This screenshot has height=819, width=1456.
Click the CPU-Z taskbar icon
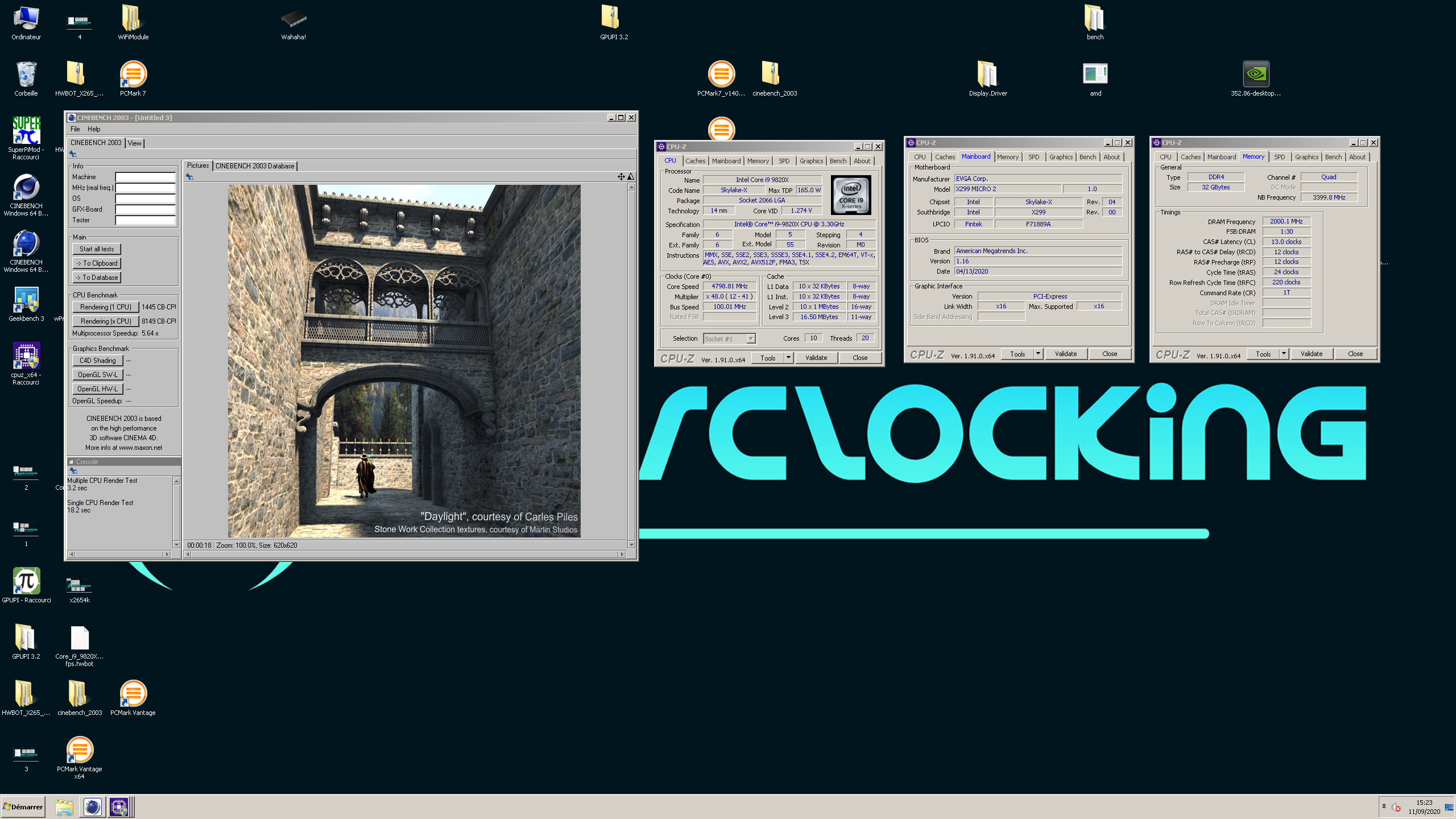point(119,807)
